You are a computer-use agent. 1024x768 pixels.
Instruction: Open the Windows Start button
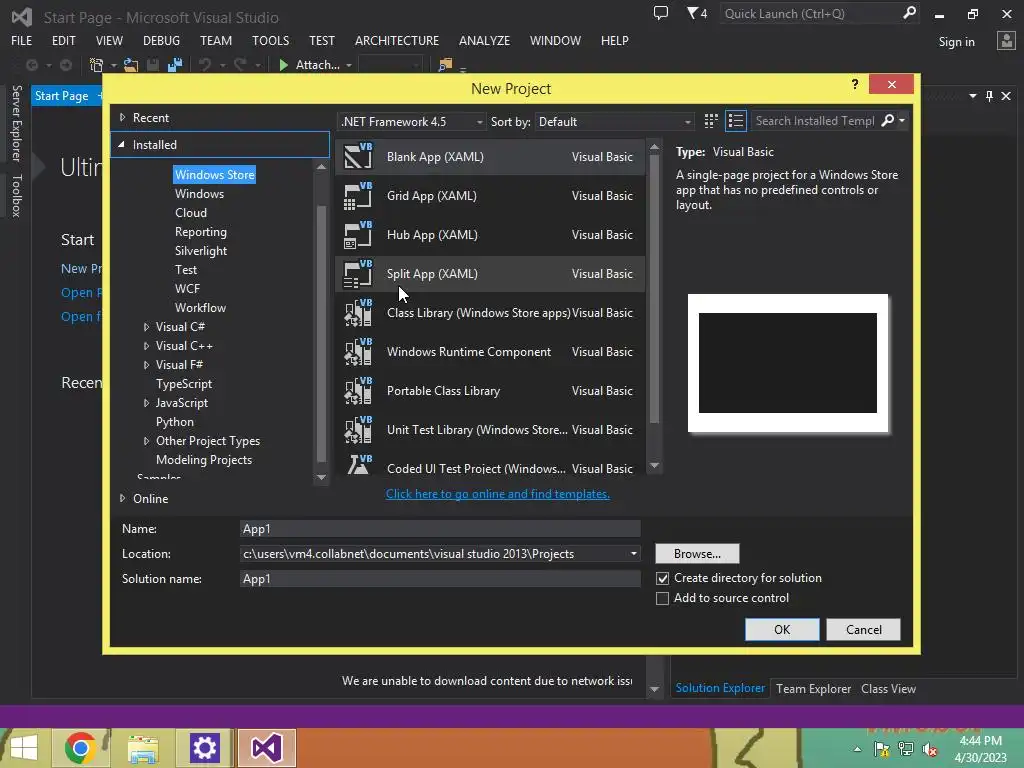click(x=24, y=748)
